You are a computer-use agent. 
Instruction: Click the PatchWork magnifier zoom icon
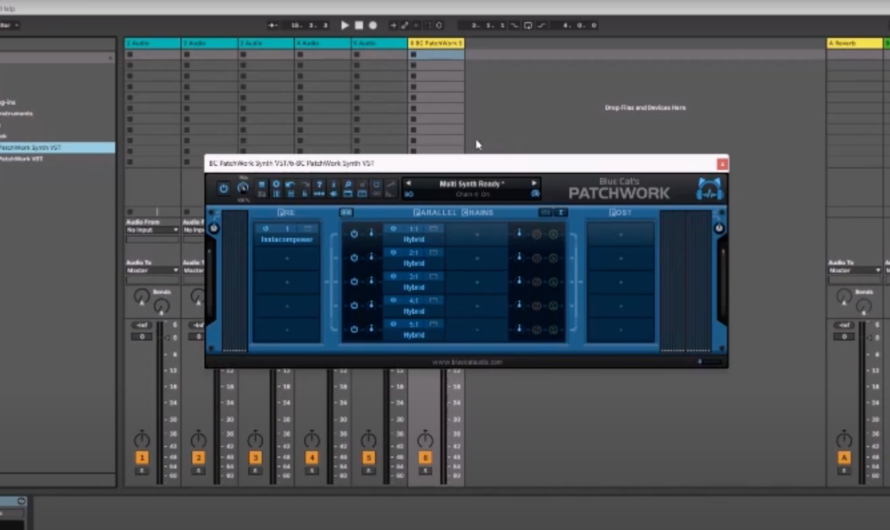tap(348, 184)
